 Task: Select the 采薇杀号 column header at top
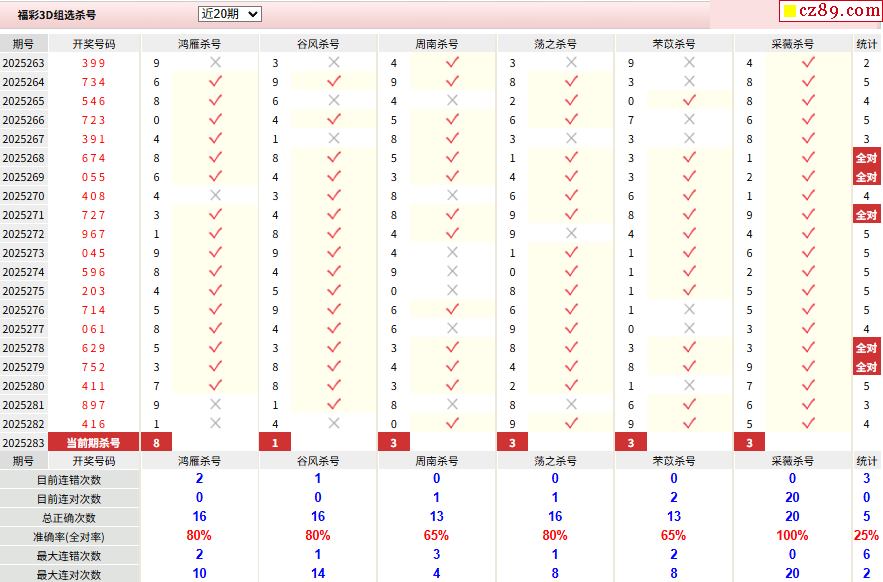point(792,44)
